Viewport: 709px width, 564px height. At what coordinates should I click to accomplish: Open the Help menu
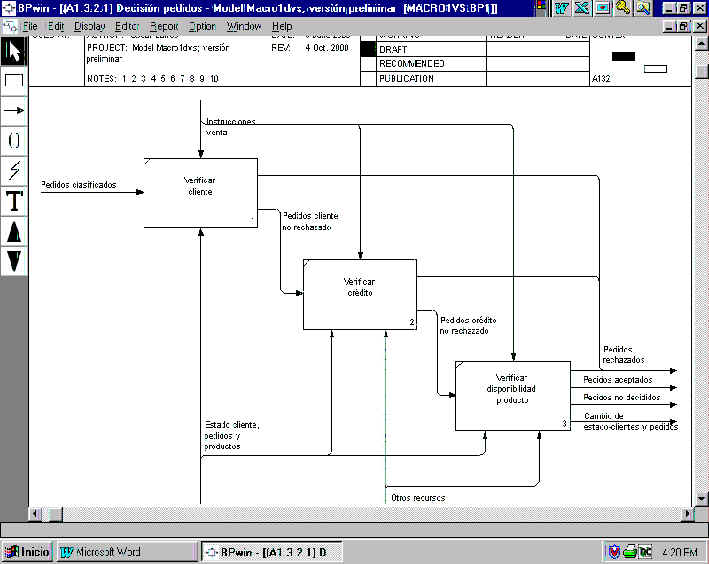click(282, 26)
